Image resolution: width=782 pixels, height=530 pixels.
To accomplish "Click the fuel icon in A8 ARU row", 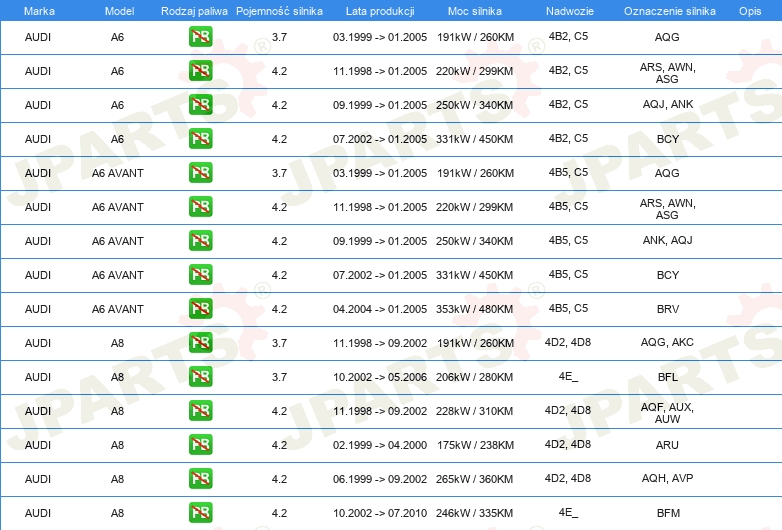I will point(200,444).
